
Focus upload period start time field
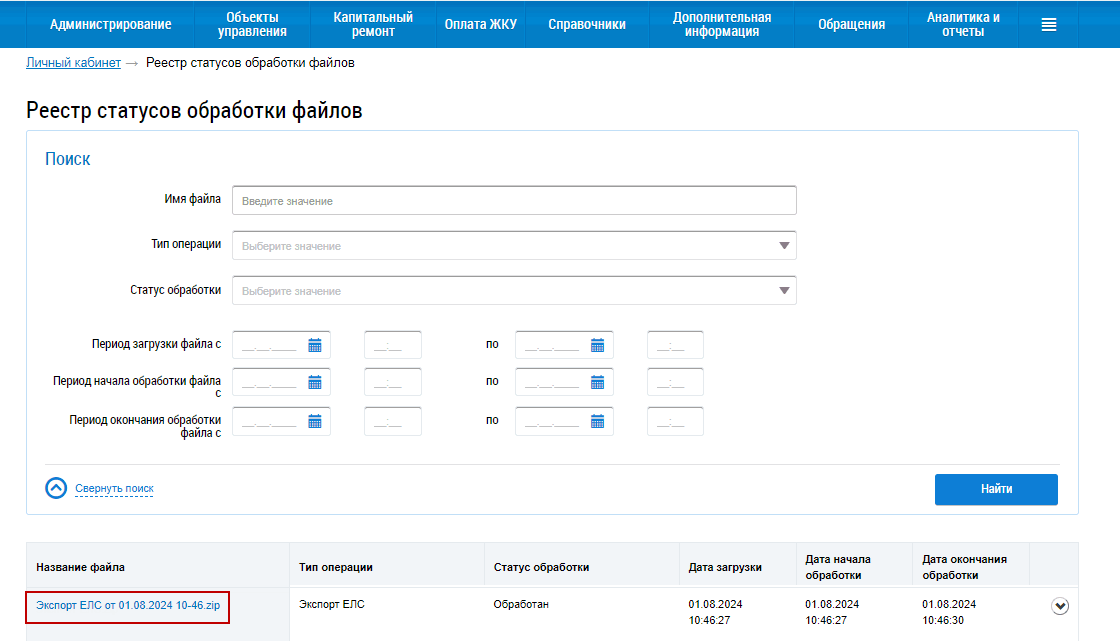point(393,345)
